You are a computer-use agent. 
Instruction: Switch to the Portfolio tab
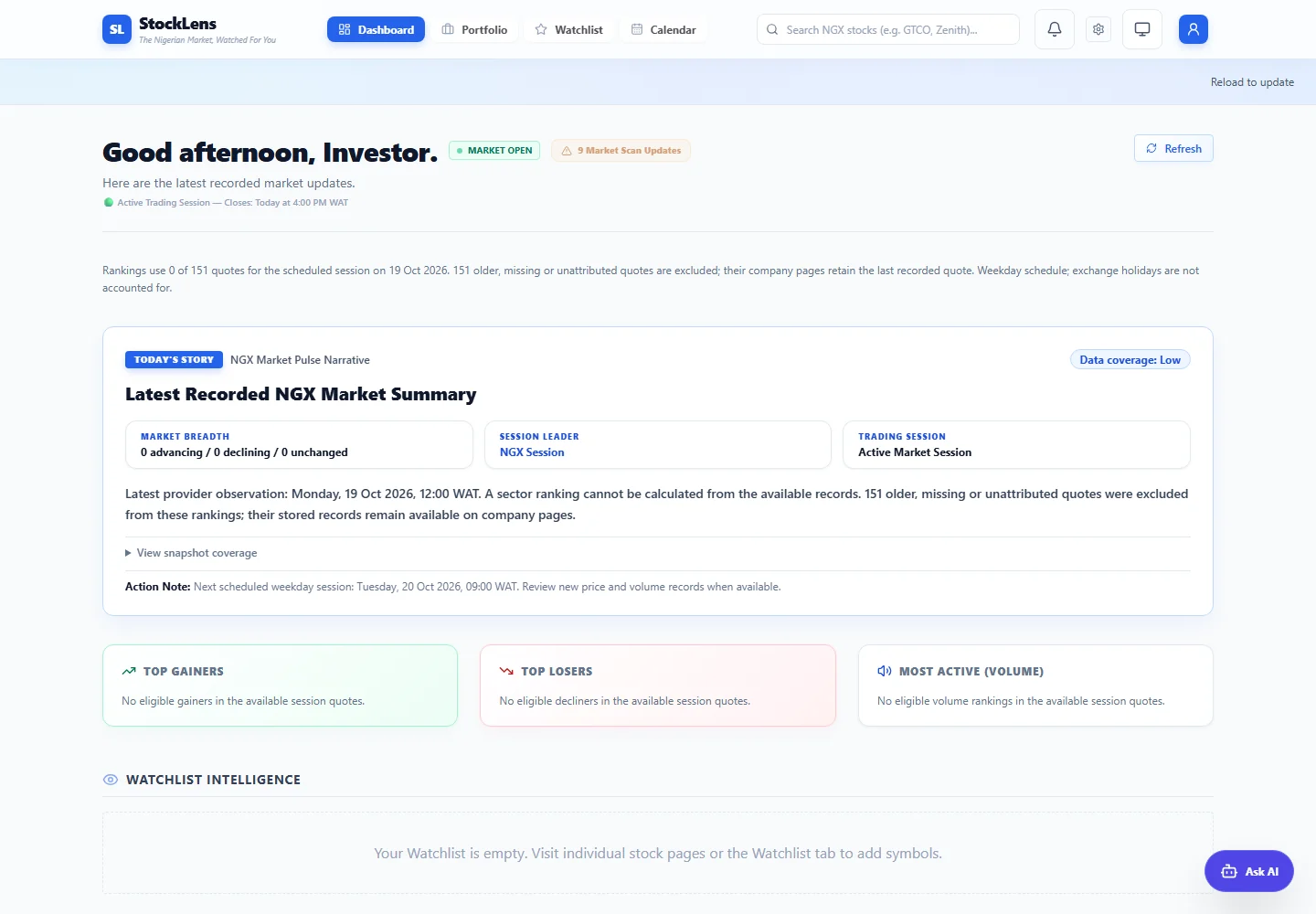click(x=474, y=29)
